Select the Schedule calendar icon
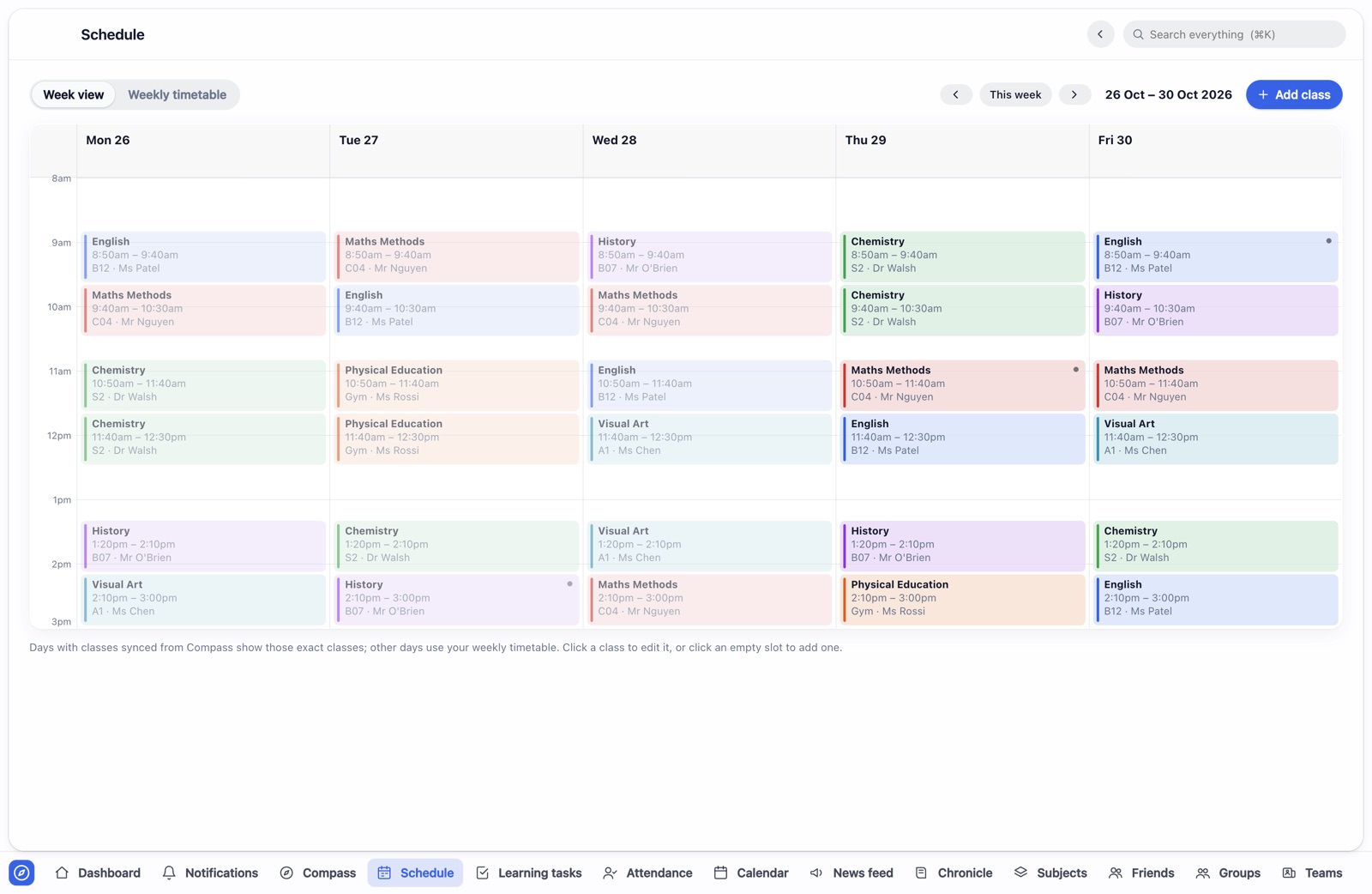Viewport: 1372px width, 894px height. click(384, 873)
